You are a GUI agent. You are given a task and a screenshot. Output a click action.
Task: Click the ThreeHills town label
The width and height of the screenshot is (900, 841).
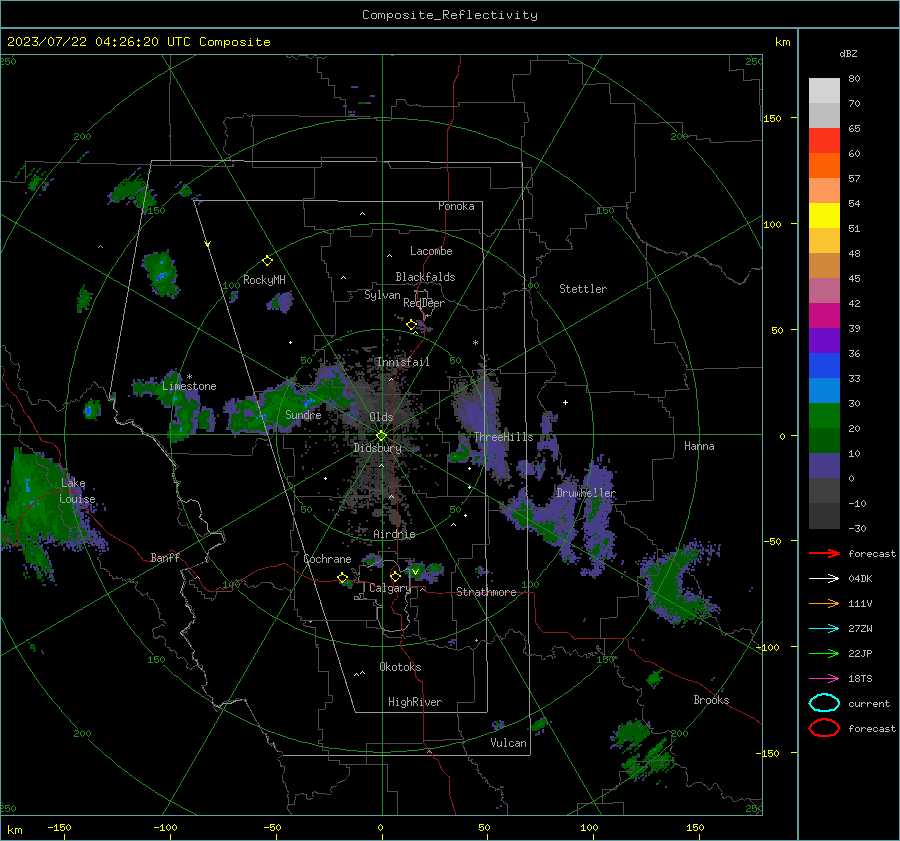[x=503, y=437]
